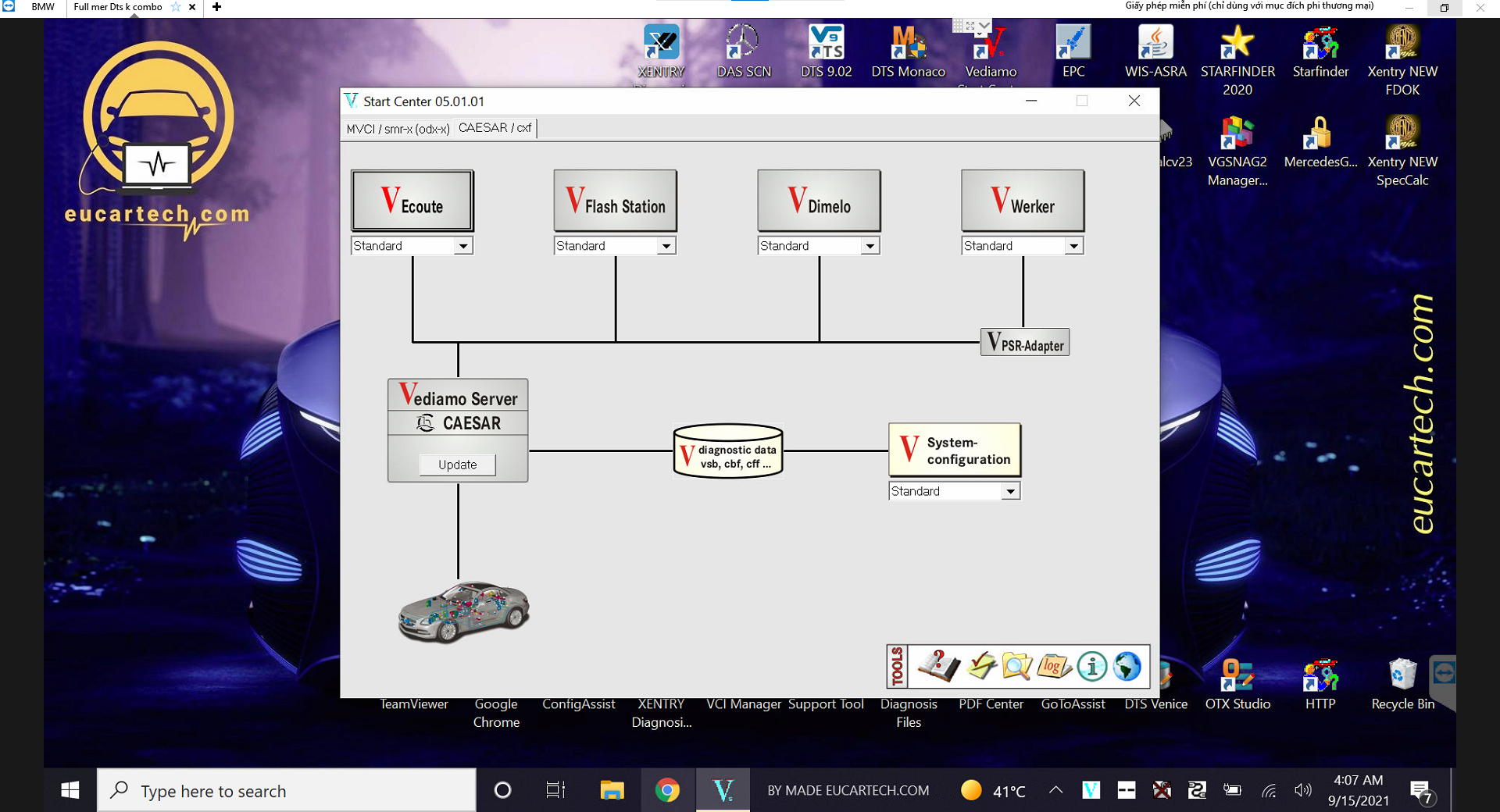Open the network icon in tray

1269,790
